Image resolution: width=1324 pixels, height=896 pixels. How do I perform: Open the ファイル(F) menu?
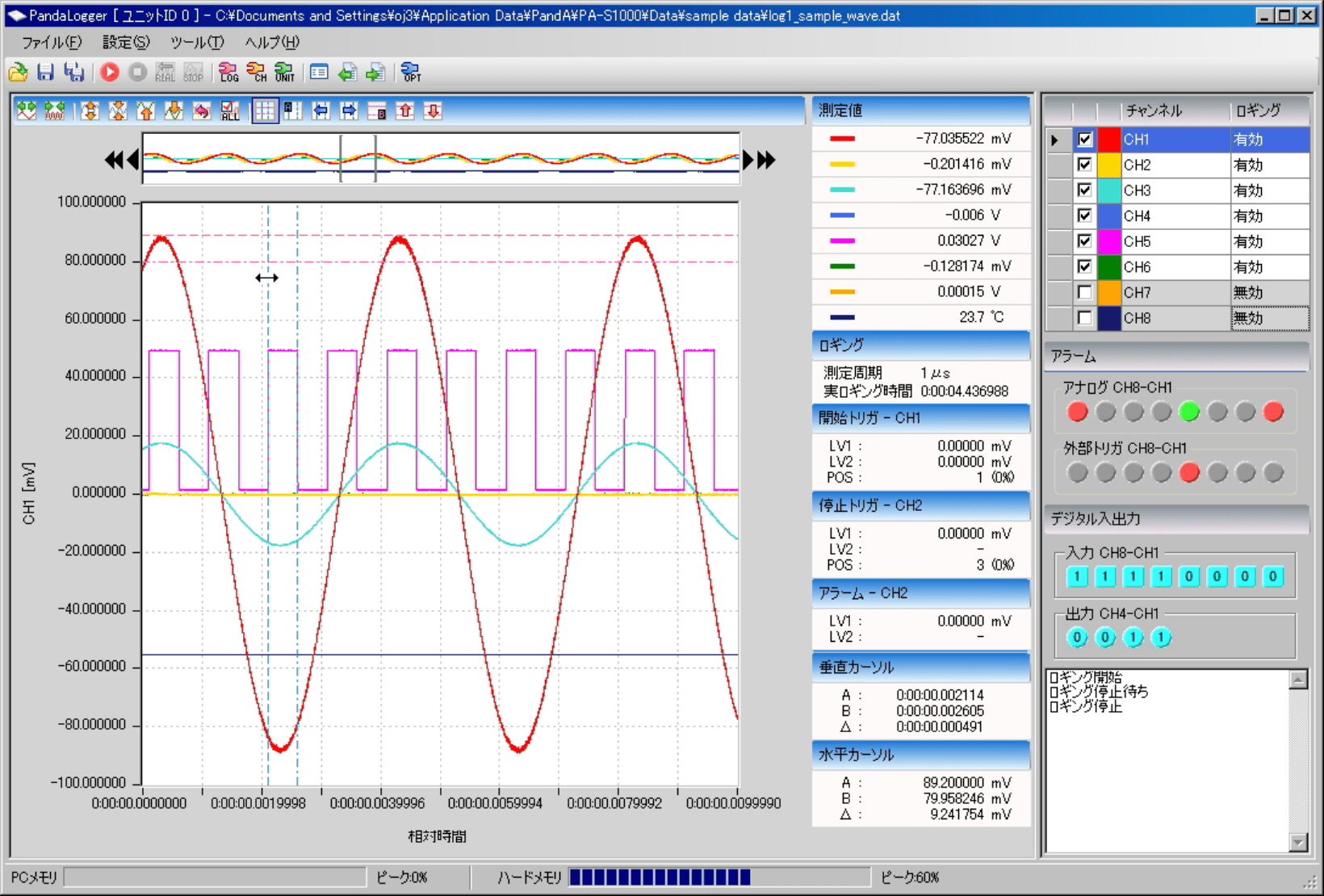(52, 42)
